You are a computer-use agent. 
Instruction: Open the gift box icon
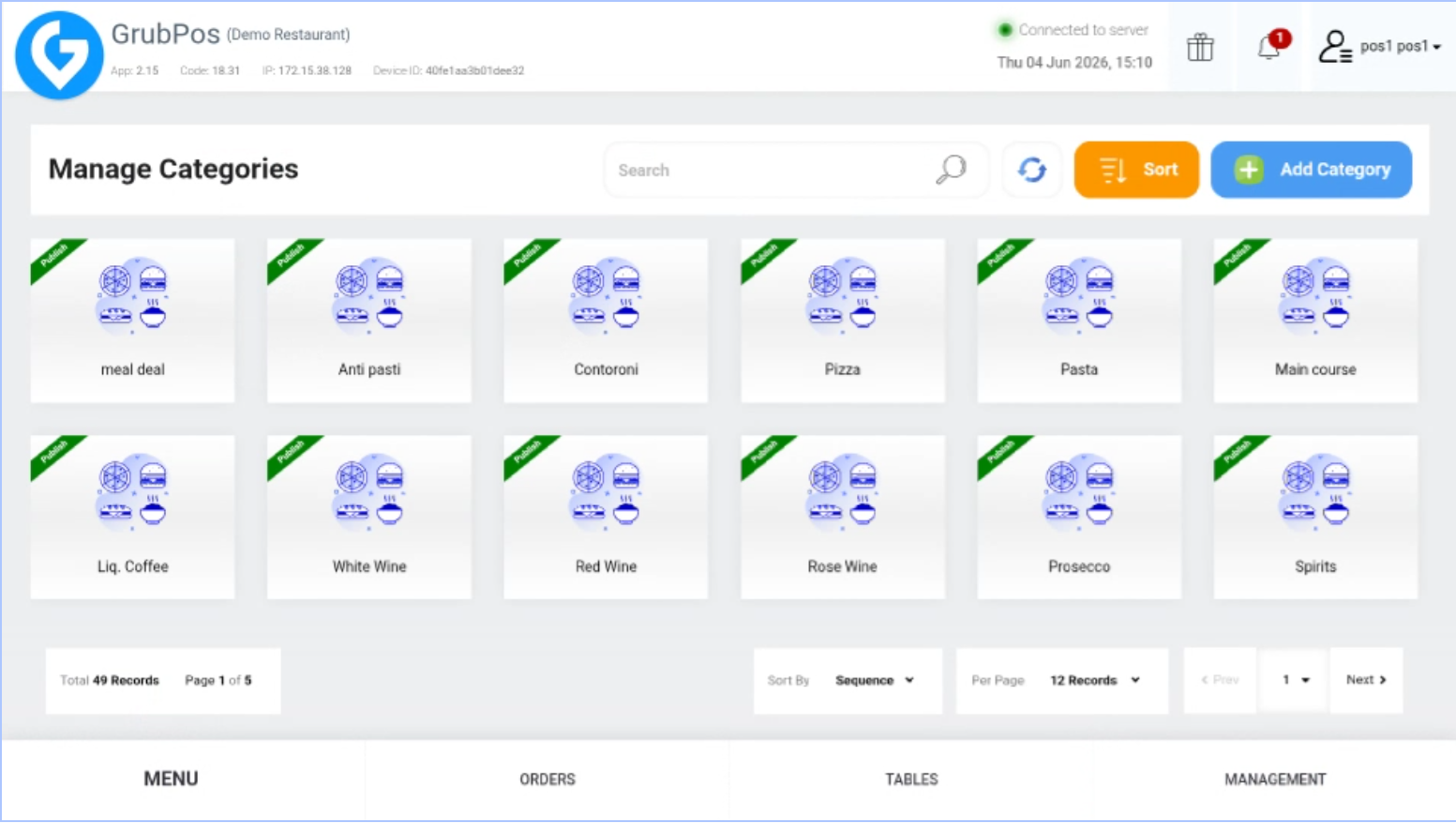(x=1200, y=47)
